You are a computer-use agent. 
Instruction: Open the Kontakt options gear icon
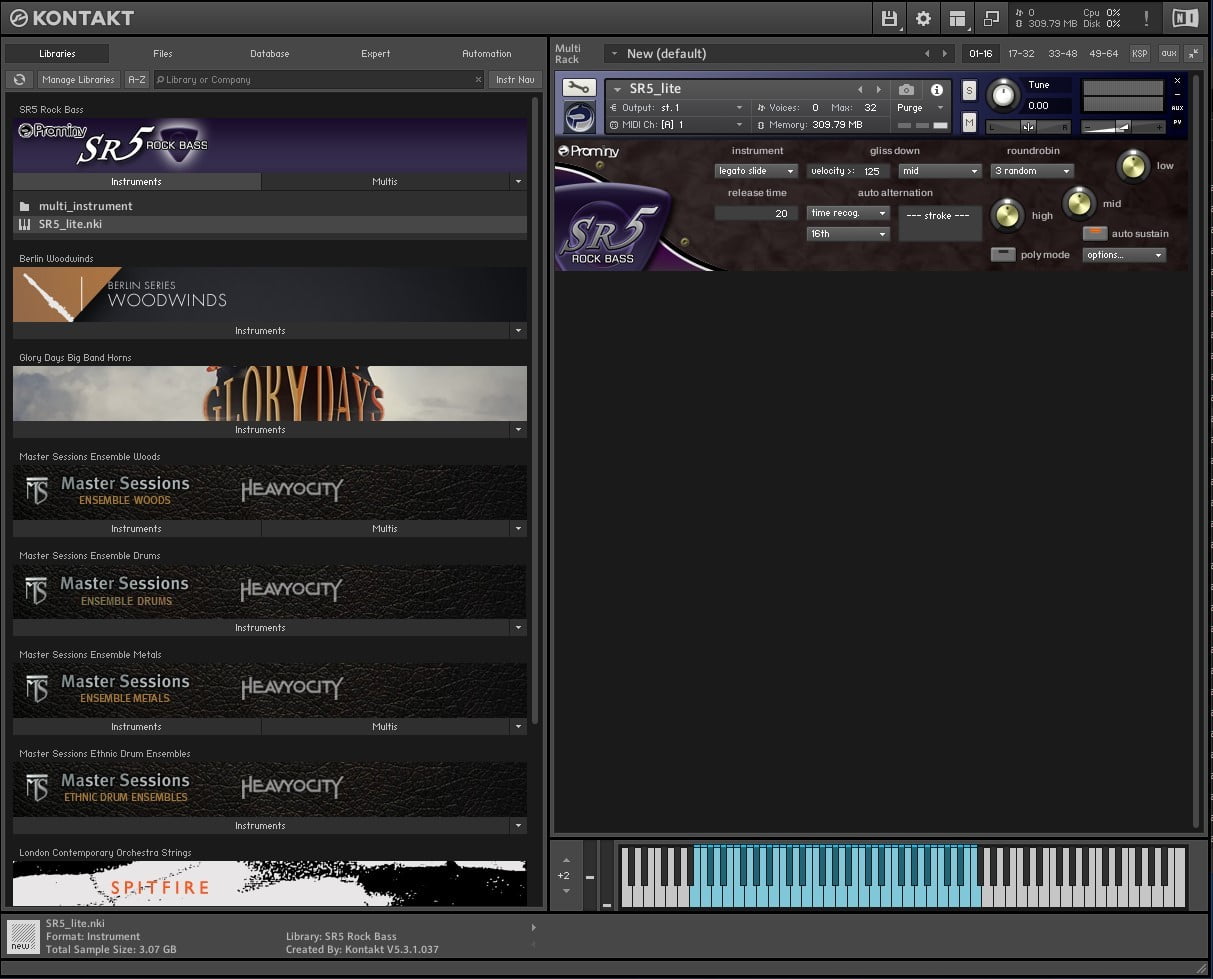pyautogui.click(x=923, y=18)
